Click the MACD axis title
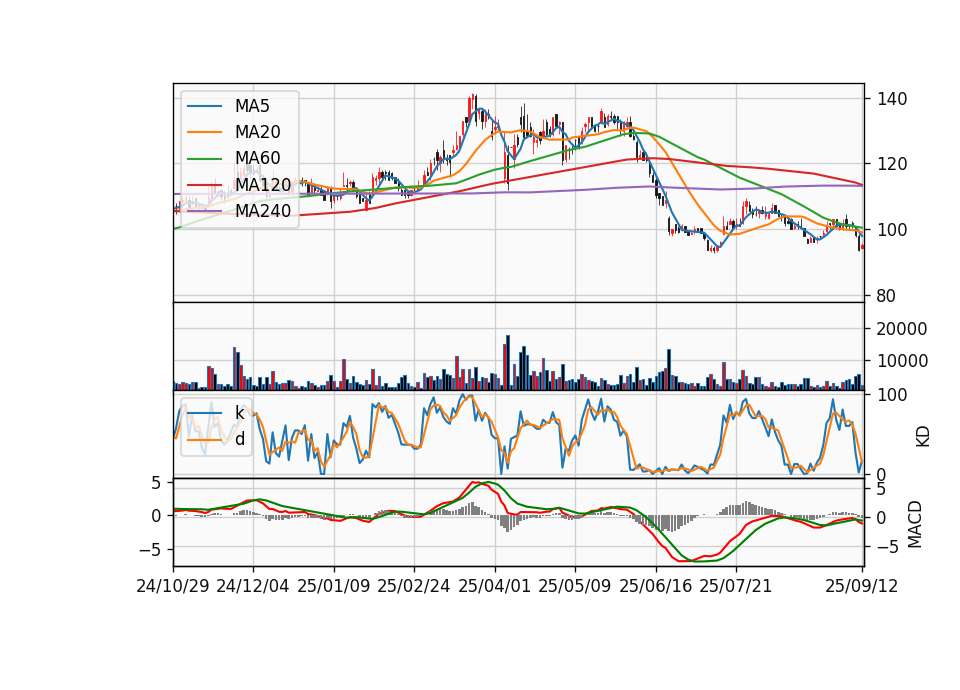Image resolution: width=960 pixels, height=690 pixels. tap(915, 524)
